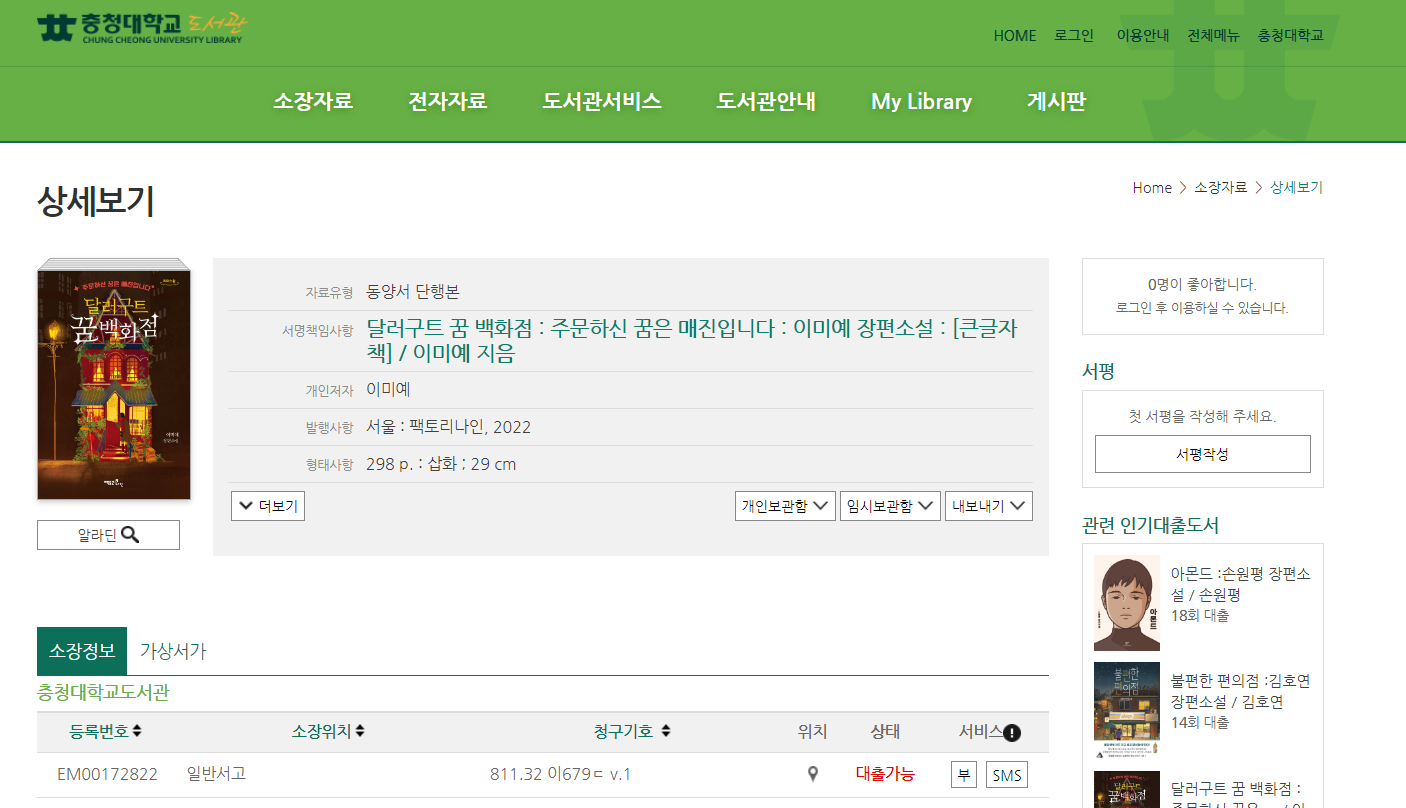Click the 충청대학교도서관 holdings heading
This screenshot has height=808, width=1406.
pos(103,692)
